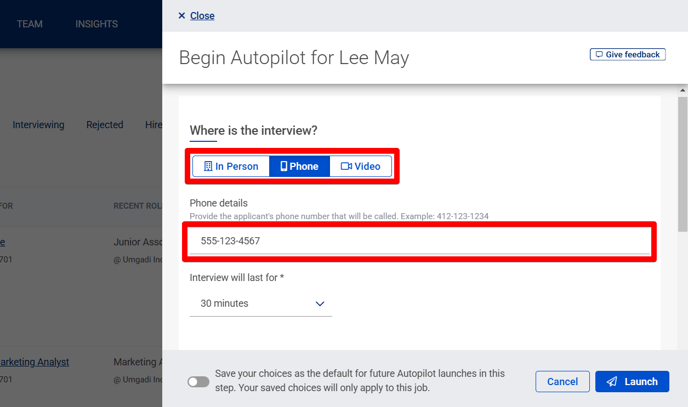
Task: Click the panel's vertical scrollbar
Action: point(682,164)
